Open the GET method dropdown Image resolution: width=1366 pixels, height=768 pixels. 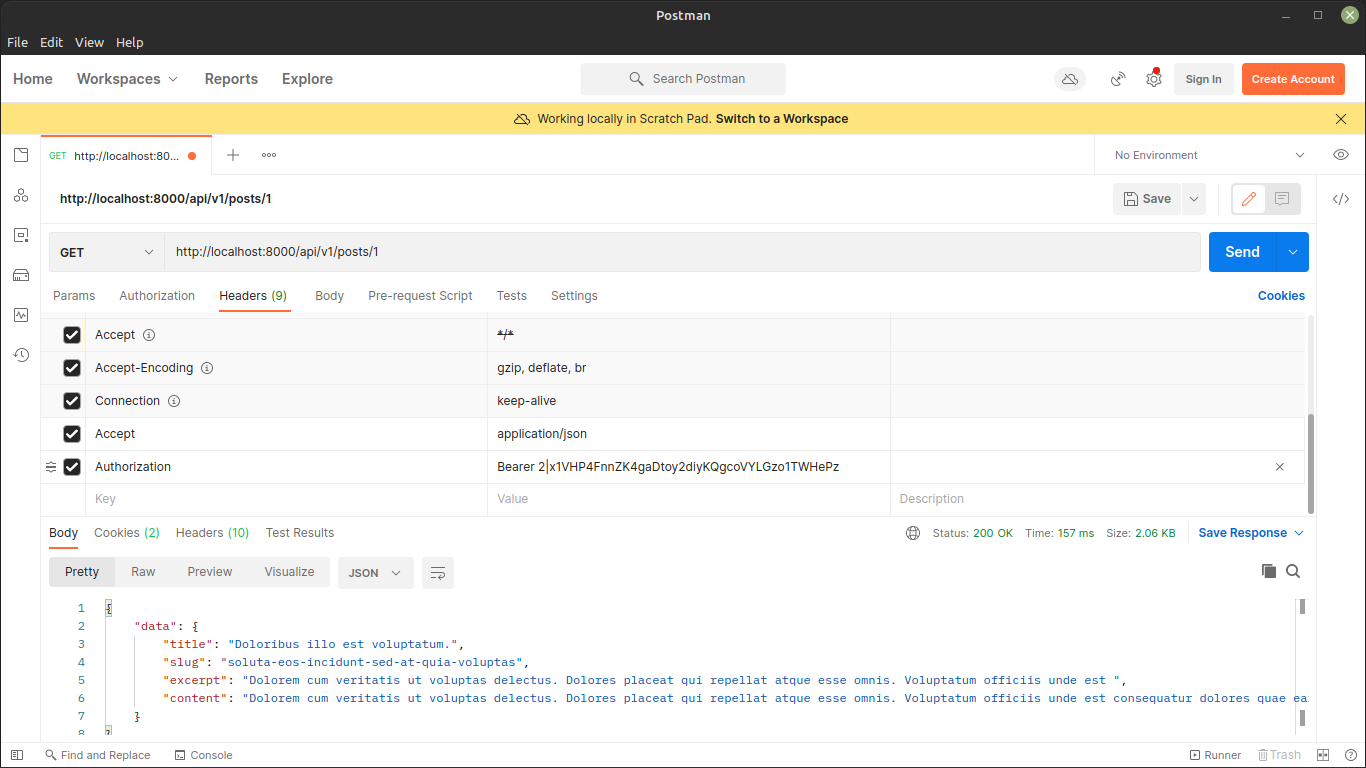(x=107, y=252)
